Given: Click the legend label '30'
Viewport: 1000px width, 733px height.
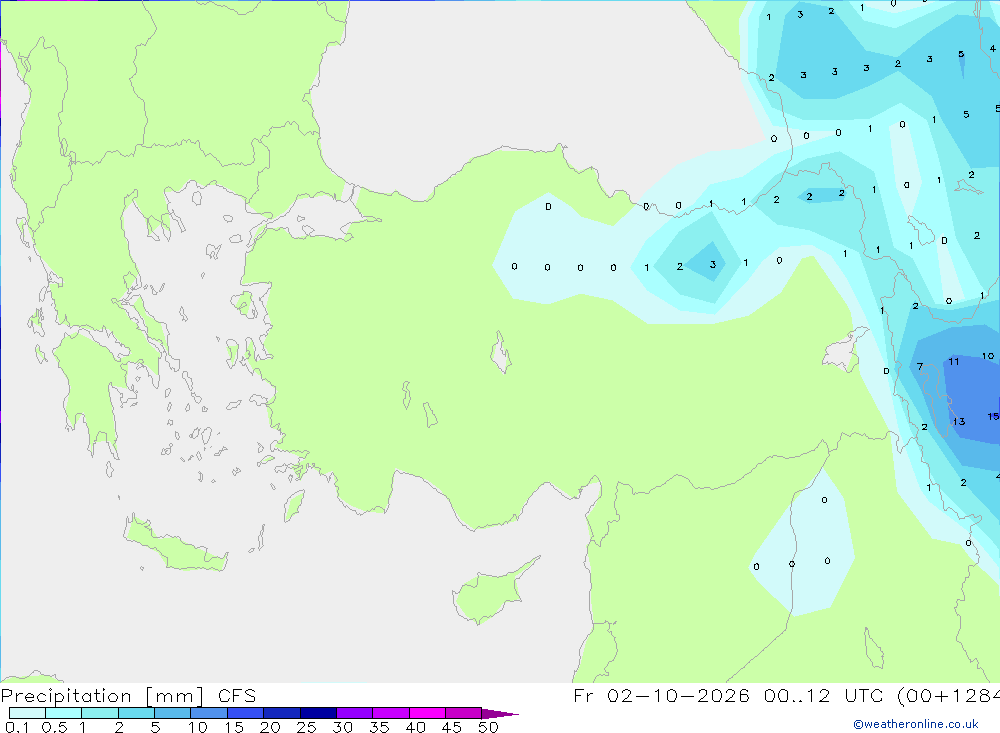Looking at the screenshot, I should click(342, 727).
